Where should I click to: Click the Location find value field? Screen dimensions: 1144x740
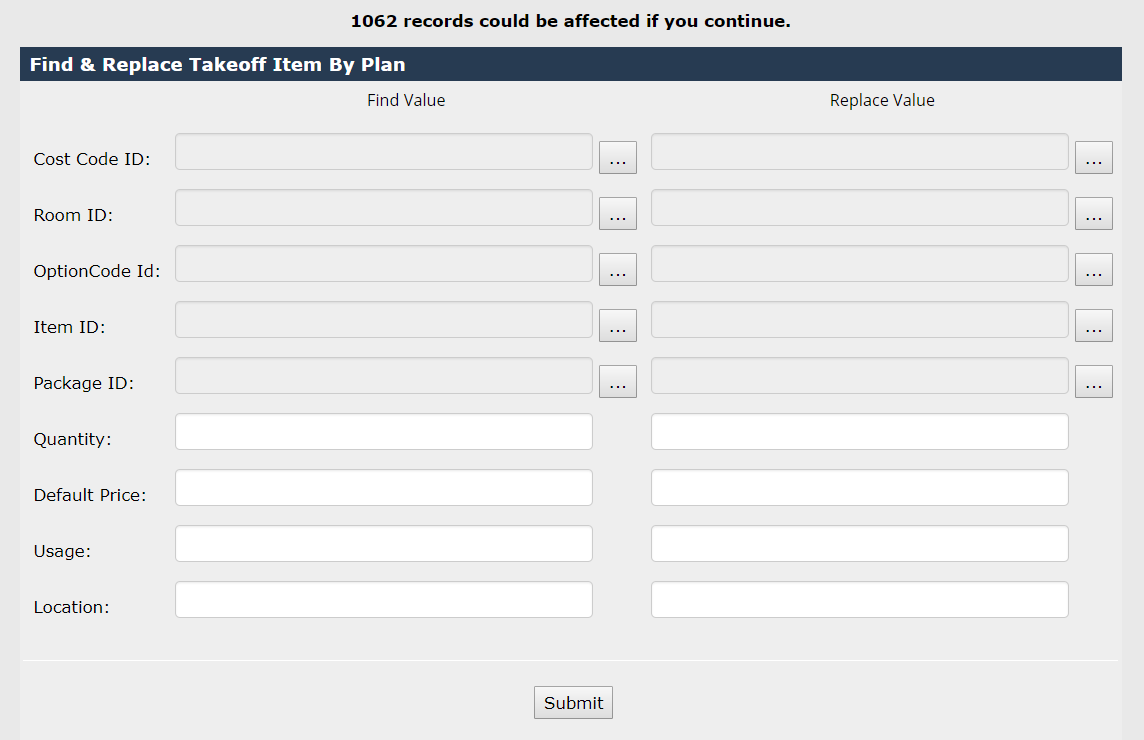pos(383,600)
